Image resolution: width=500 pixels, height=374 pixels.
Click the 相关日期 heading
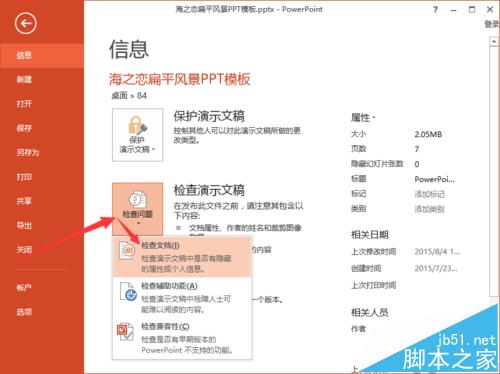[x=370, y=235]
